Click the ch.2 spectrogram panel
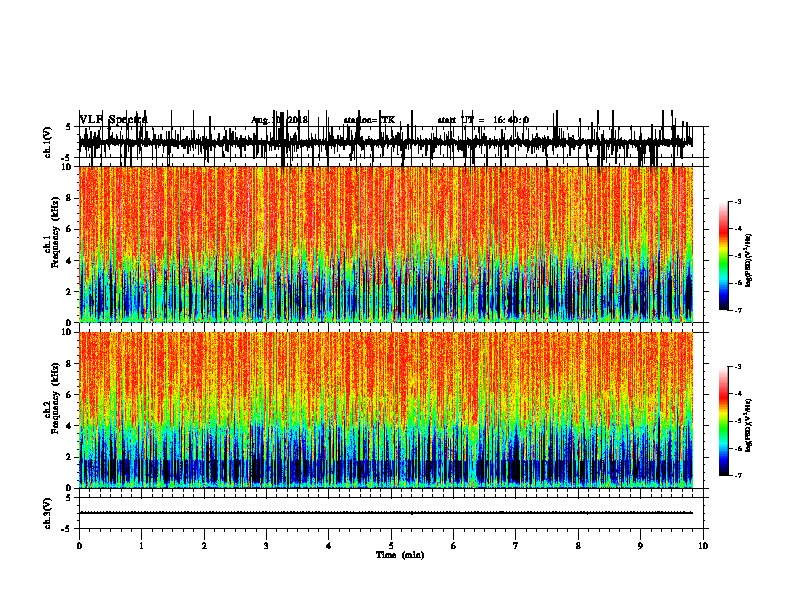The height and width of the screenshot is (612, 792). click(x=386, y=410)
